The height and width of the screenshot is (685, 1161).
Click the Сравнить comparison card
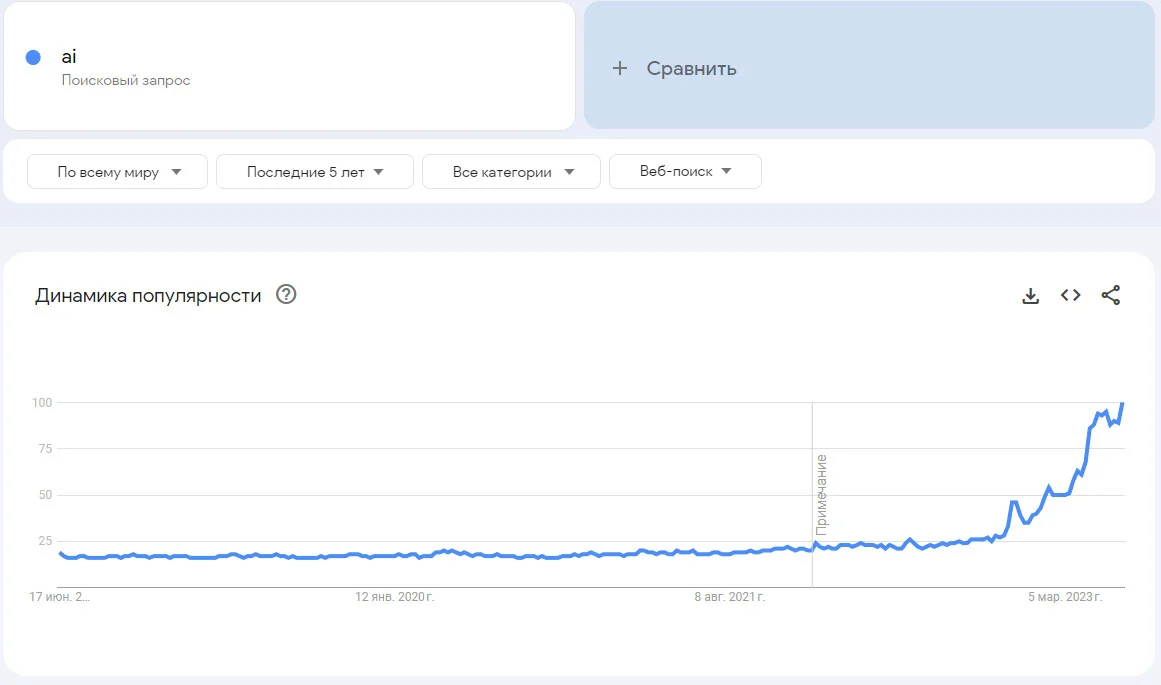coord(869,65)
